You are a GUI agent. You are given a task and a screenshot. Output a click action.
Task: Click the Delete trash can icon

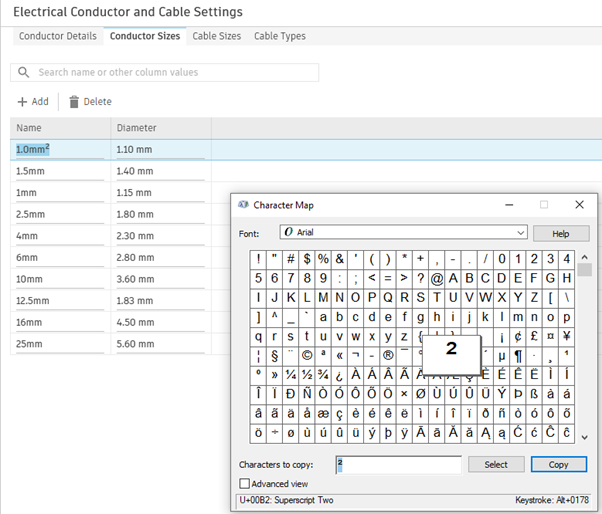click(x=74, y=102)
